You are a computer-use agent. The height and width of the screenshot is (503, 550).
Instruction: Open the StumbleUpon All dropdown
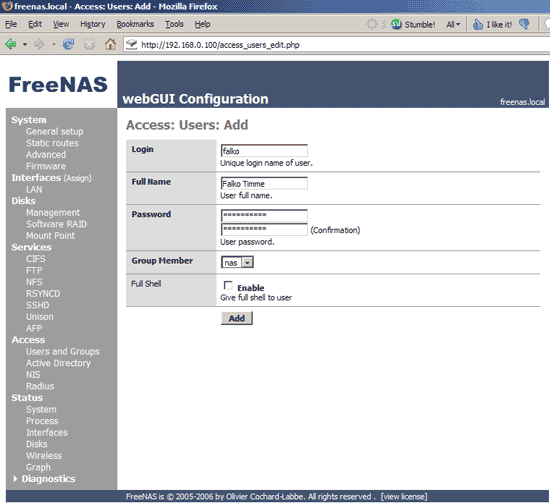[453, 25]
